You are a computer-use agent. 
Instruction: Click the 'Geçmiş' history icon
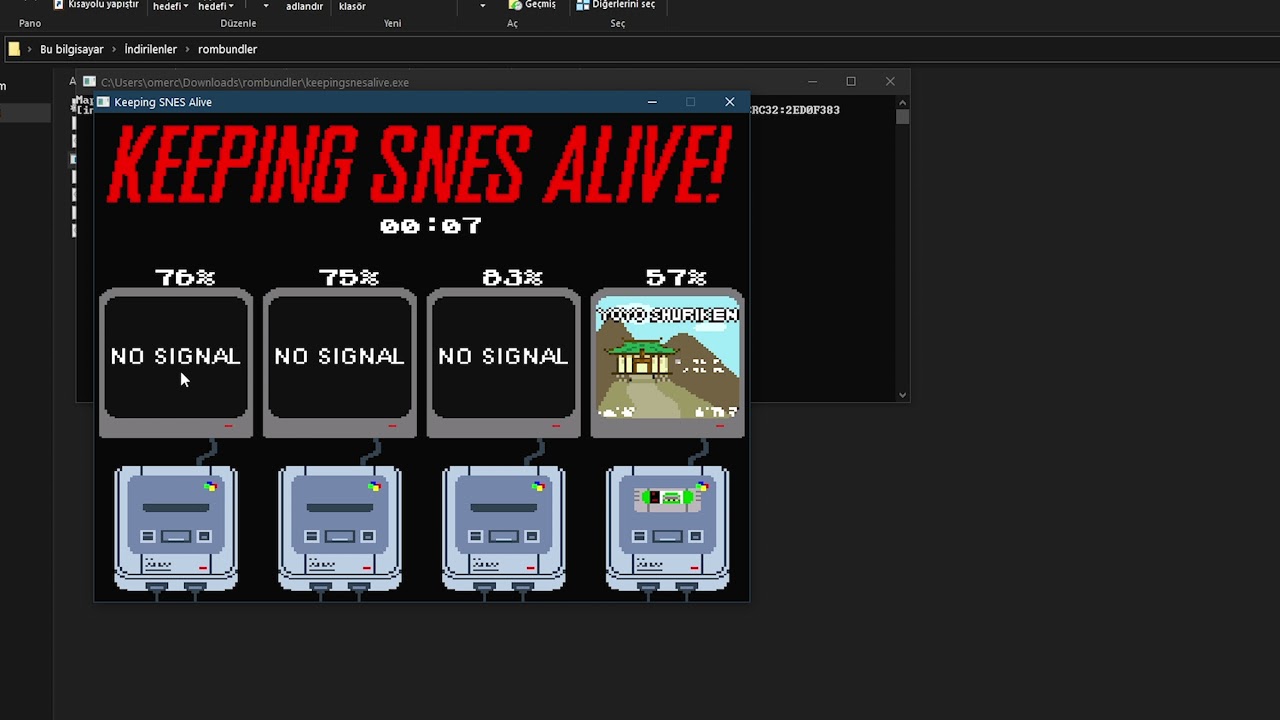514,5
